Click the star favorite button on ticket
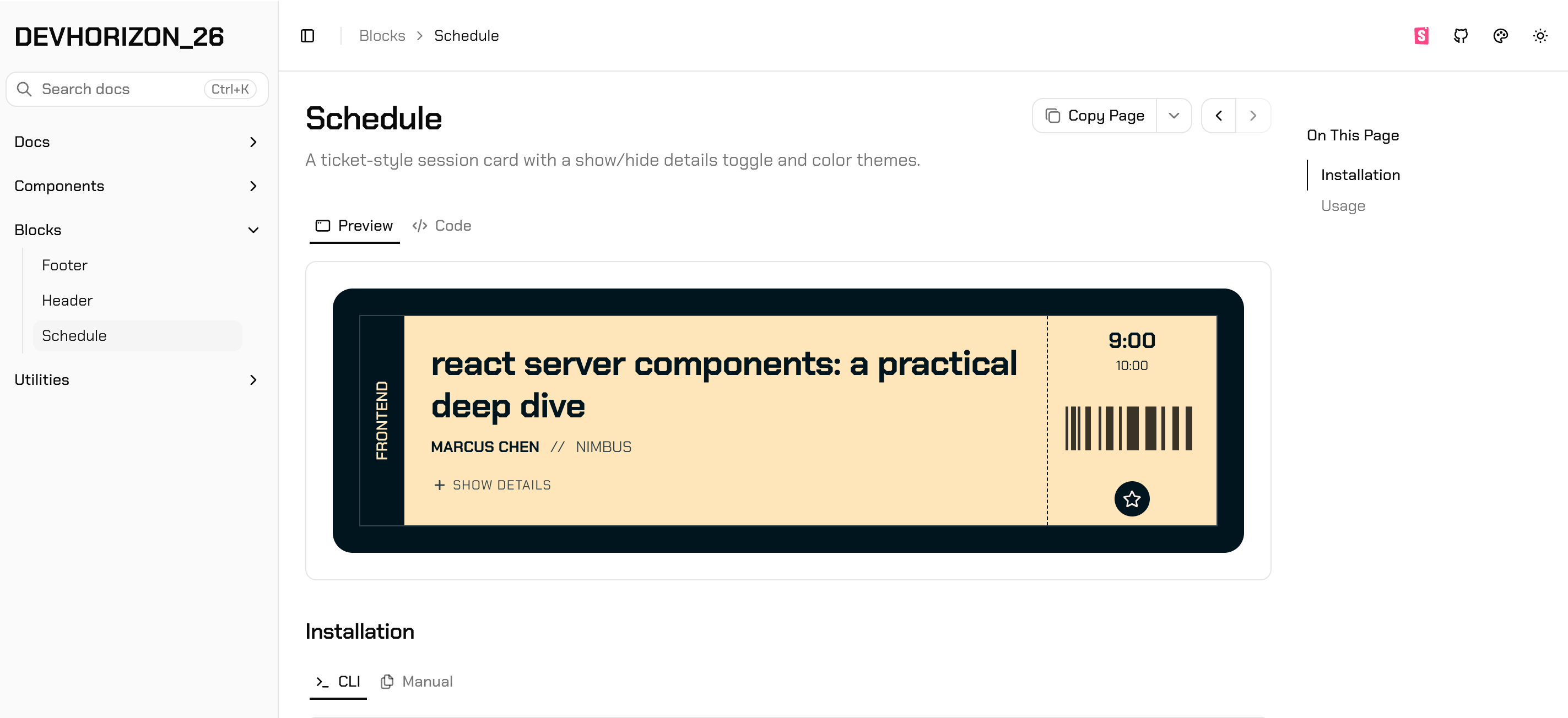The height and width of the screenshot is (718, 1568). point(1132,499)
